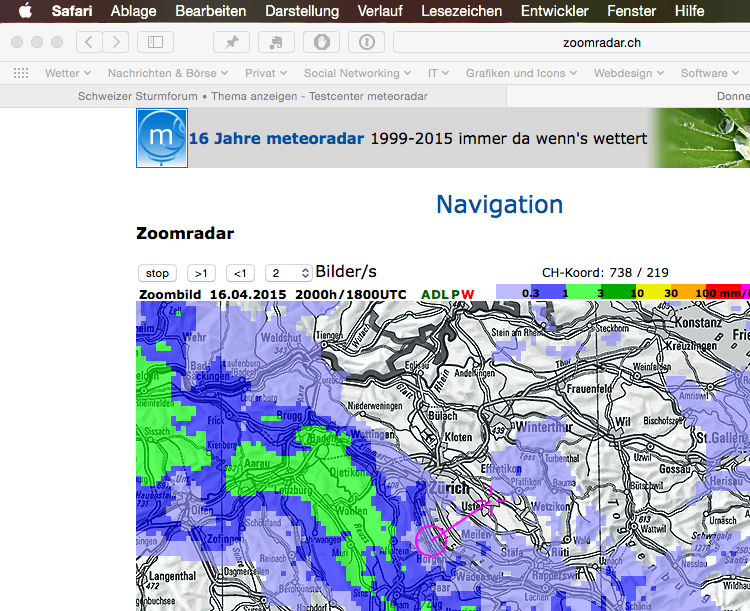Click the pin extension icon in toolbar
Screen dimensions: 750x611
coord(232,42)
